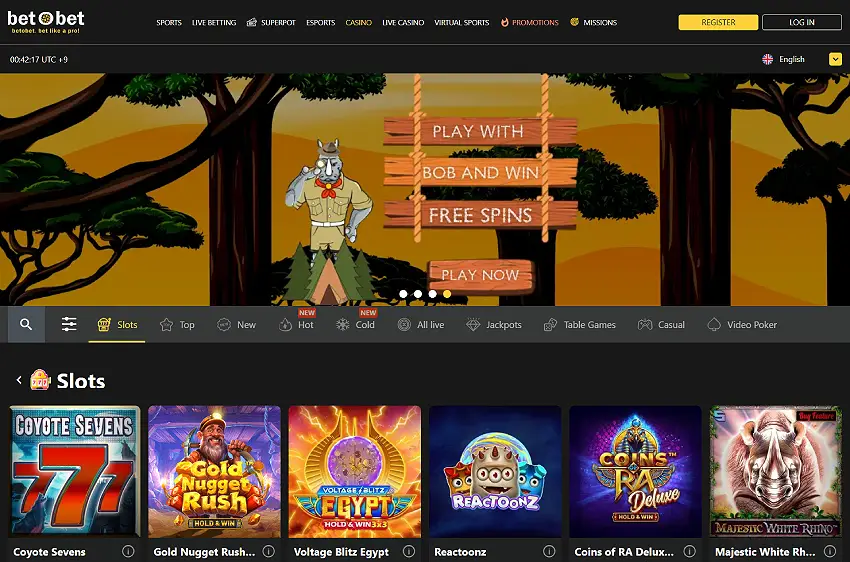Expand the yellow language dropdown arrow
The image size is (850, 562).
click(x=835, y=59)
